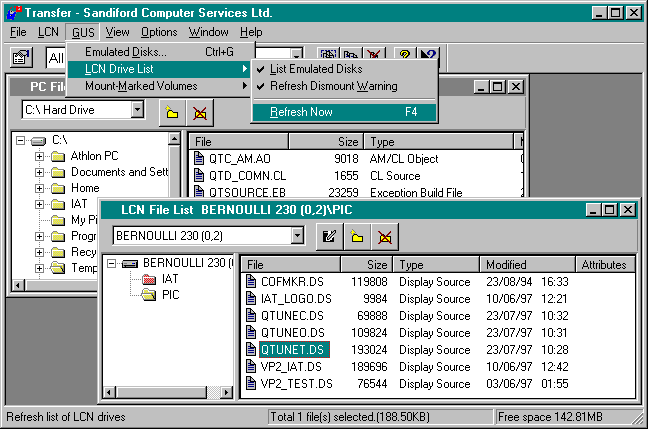Open the Options menu
The image size is (648, 429).
[x=159, y=32]
